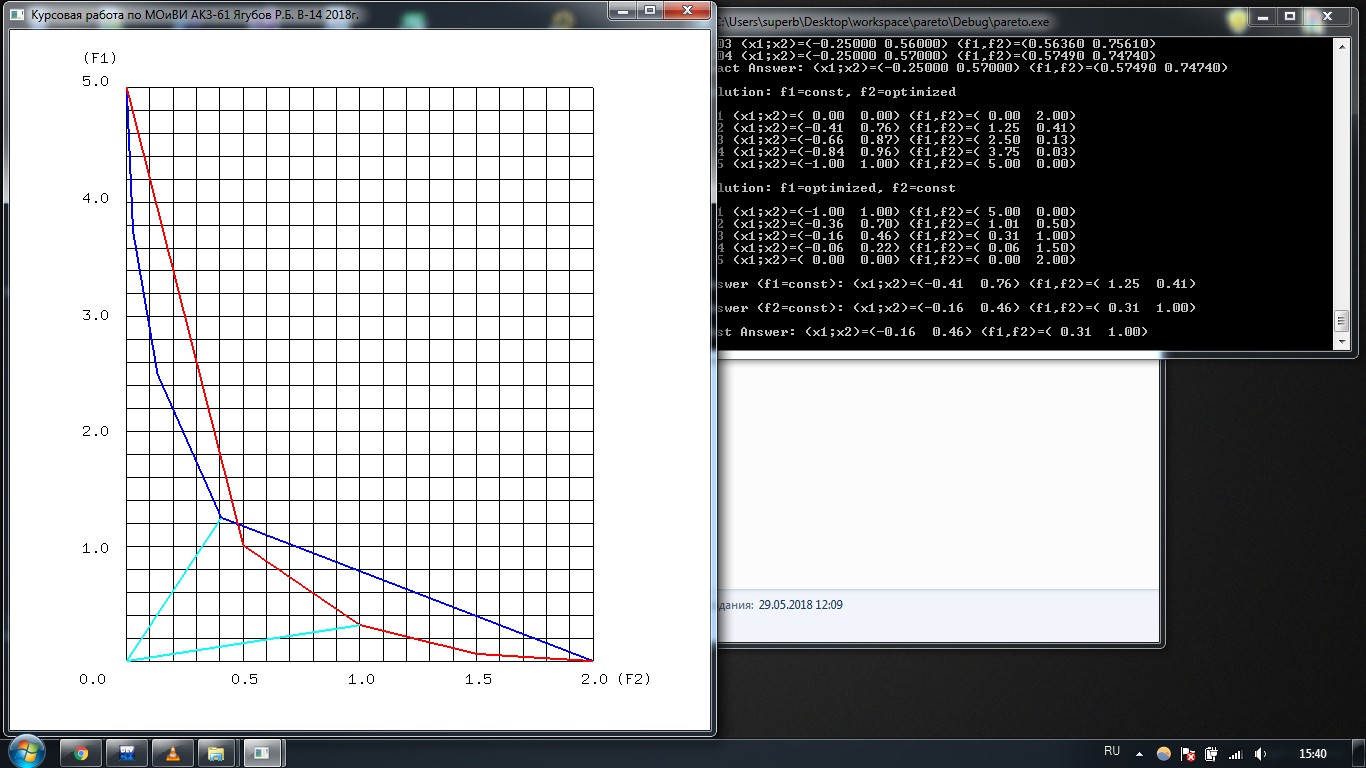1366x768 pixels.
Task: Click the console scrollbar down arrow
Action: pyautogui.click(x=1342, y=341)
